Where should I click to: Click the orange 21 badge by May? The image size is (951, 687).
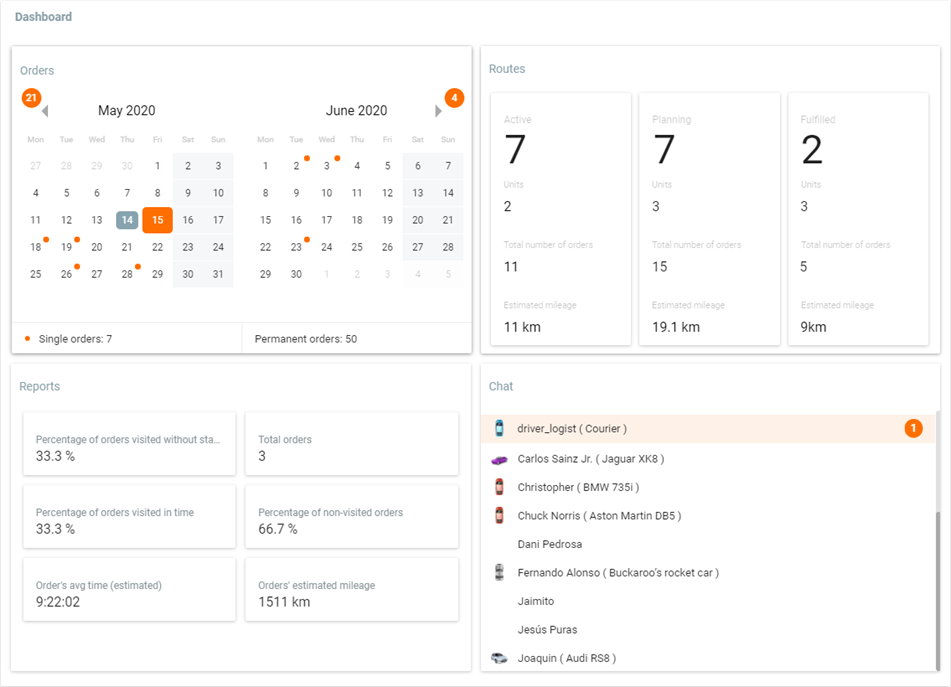pos(31,98)
